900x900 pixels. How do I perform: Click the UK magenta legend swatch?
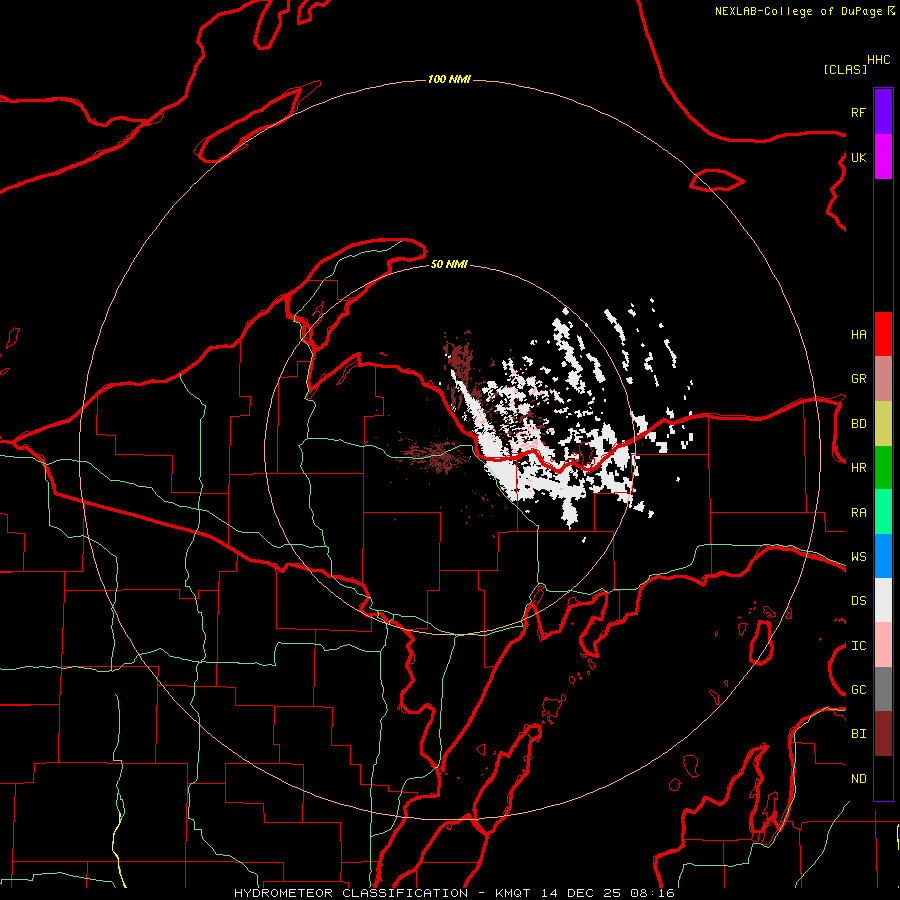883,157
